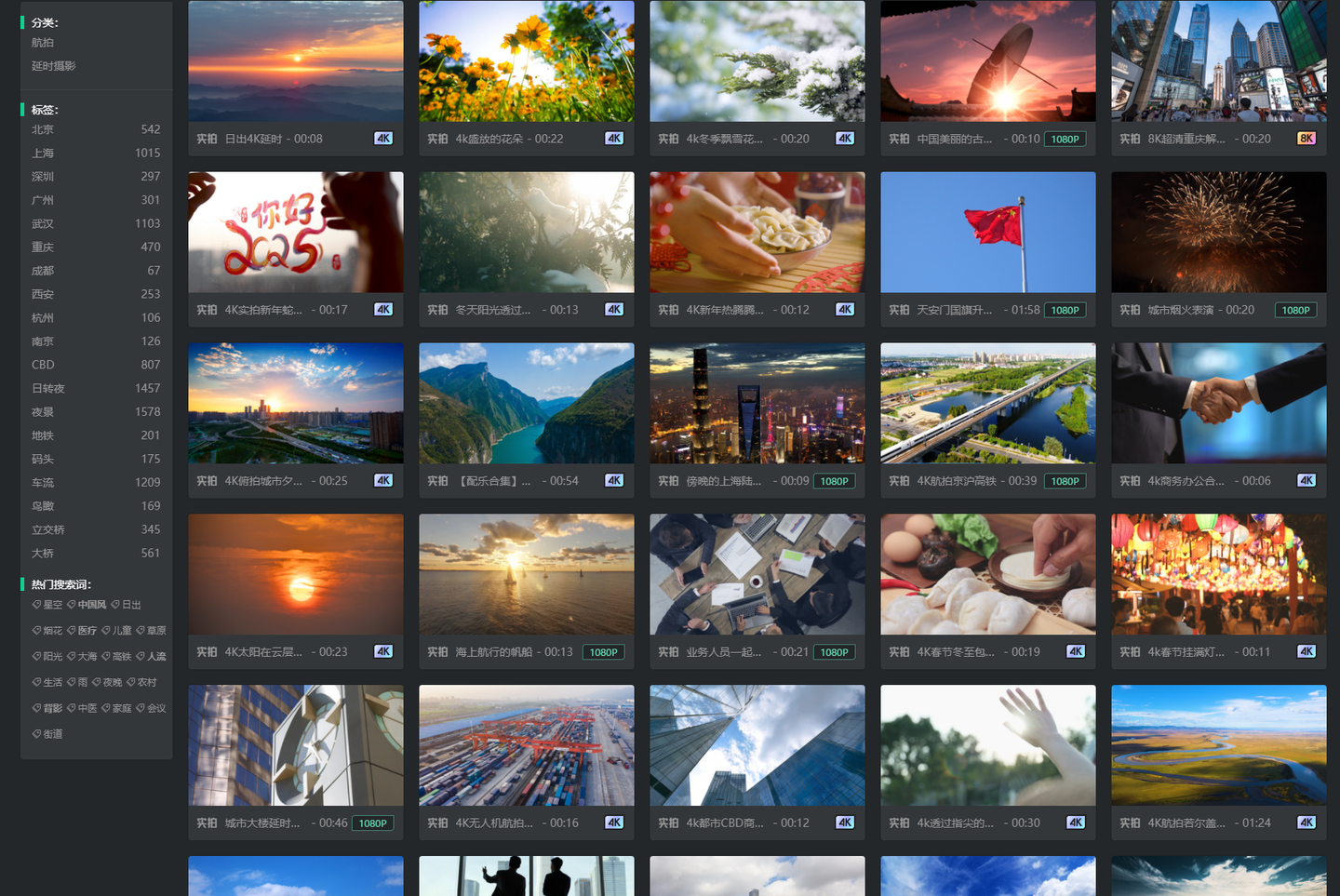Viewport: 1340px width, 896px height.
Task: Open the hanging lanterns festival thumbnail
Action: (1219, 575)
